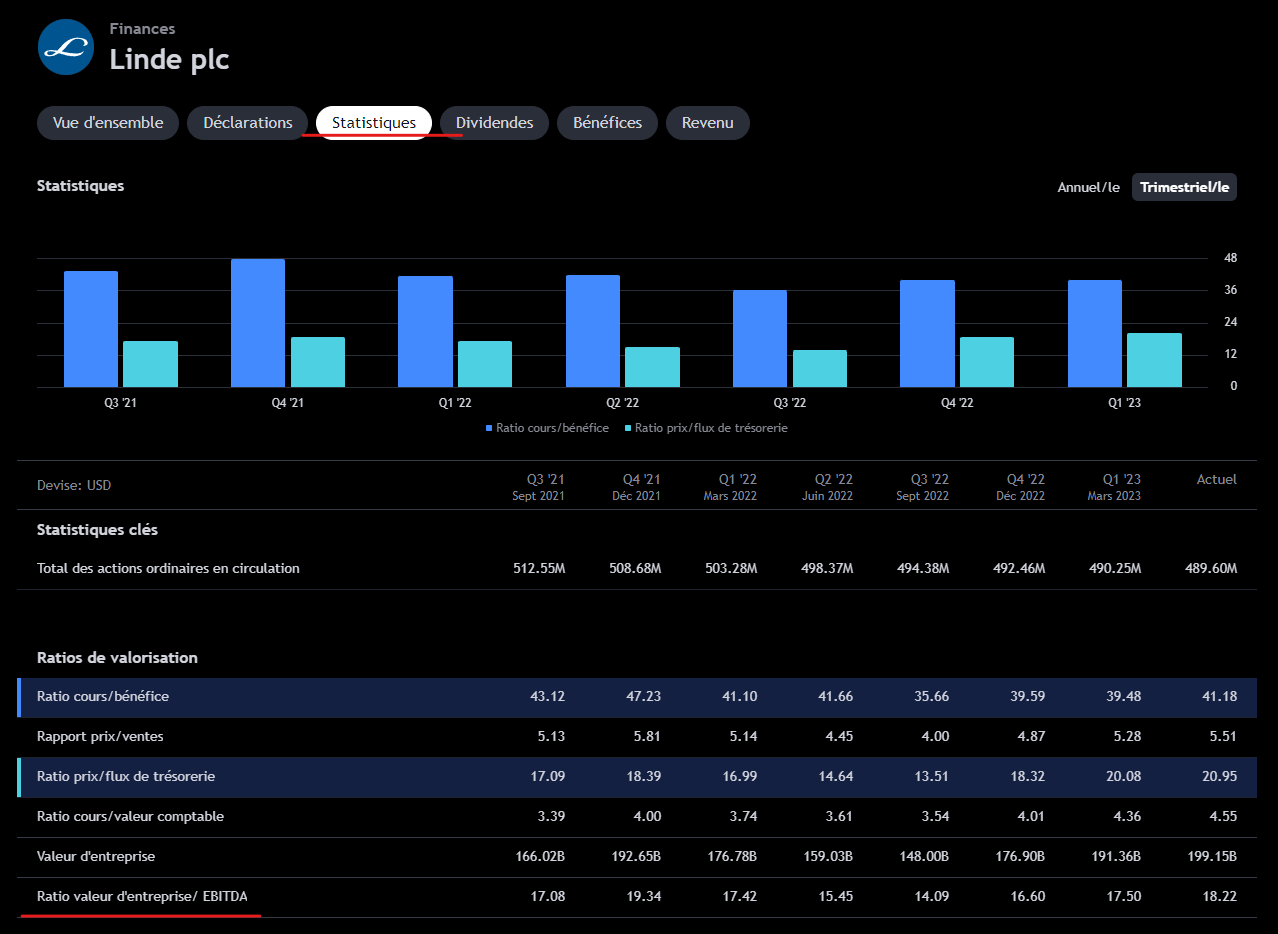The width and height of the screenshot is (1278, 934).
Task: Click the 14.09 EBITDA ratio value
Action: (932, 897)
